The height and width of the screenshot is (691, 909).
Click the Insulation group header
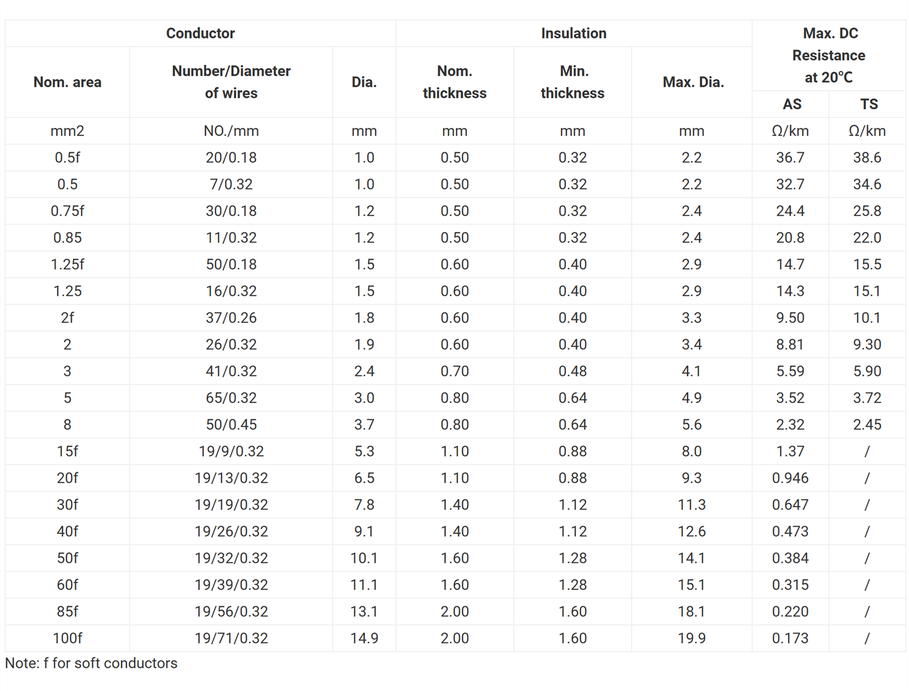point(573,33)
